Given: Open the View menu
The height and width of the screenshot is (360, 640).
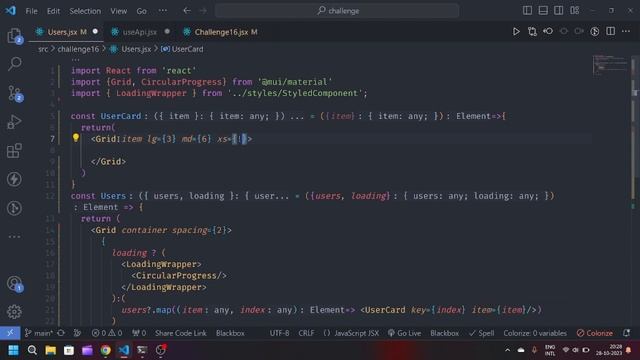Looking at the screenshot, I should click(118, 11).
